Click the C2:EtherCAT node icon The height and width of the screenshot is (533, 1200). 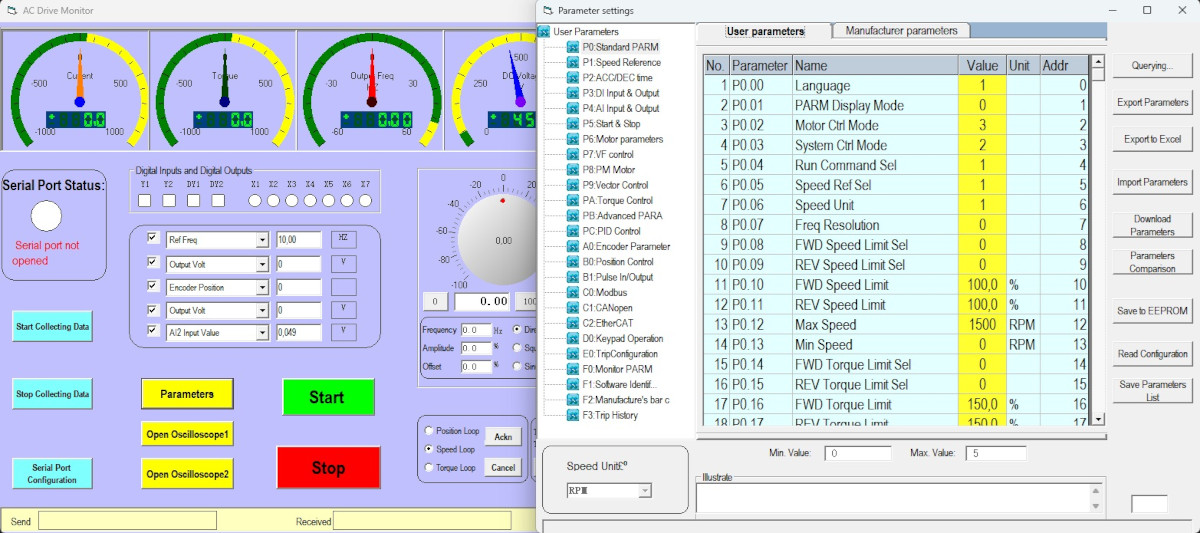pos(573,323)
